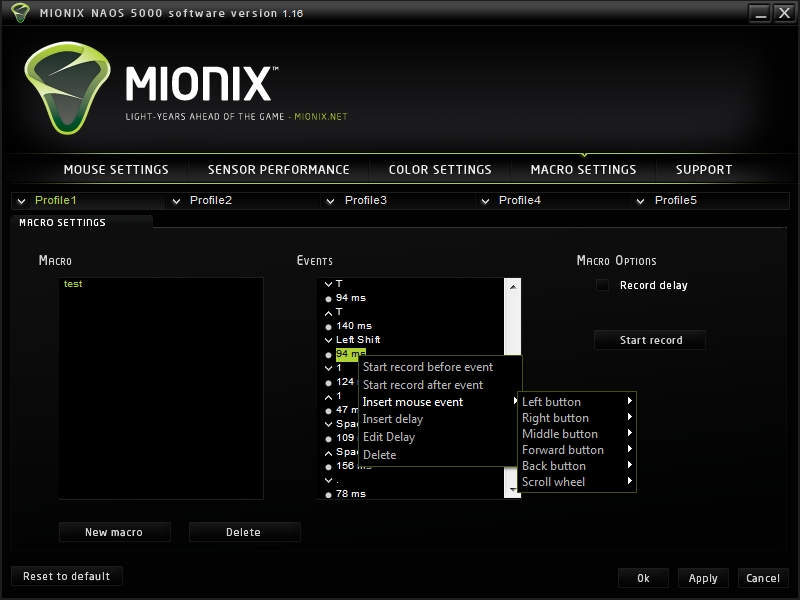Choose 'Start record before event'

coord(428,367)
